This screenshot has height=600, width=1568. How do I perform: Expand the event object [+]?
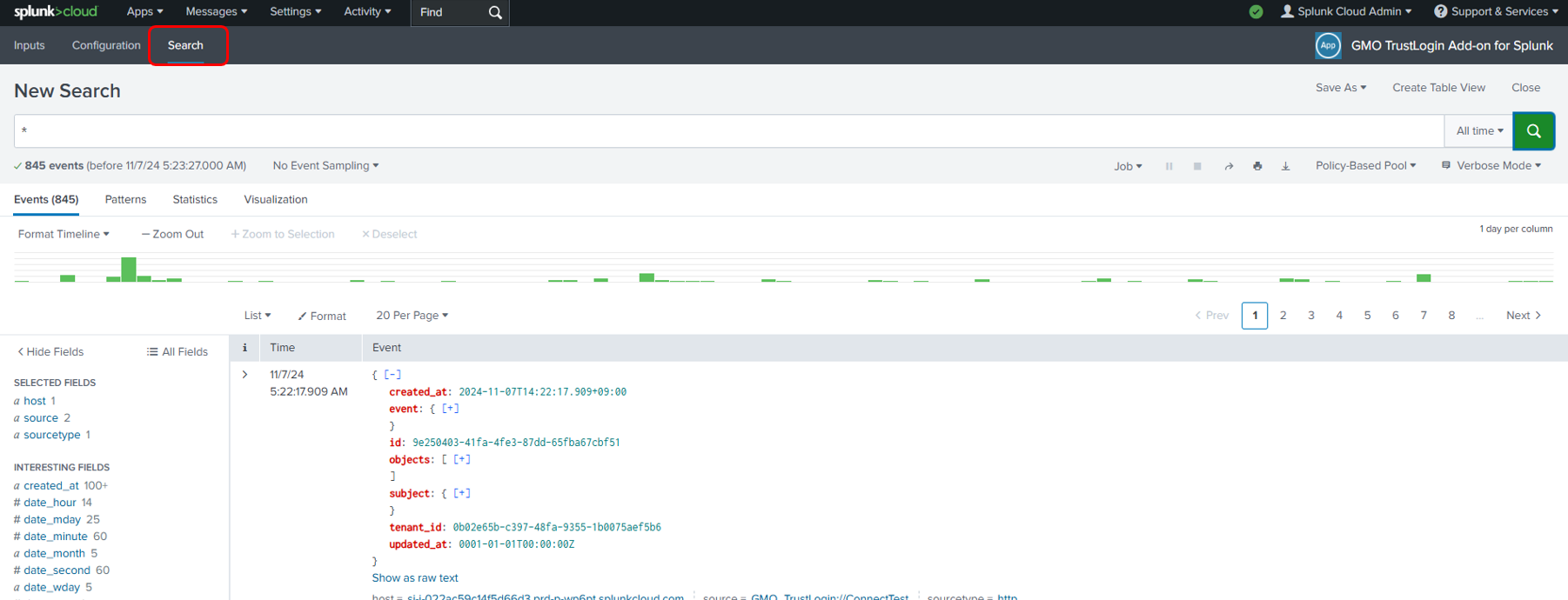point(451,409)
